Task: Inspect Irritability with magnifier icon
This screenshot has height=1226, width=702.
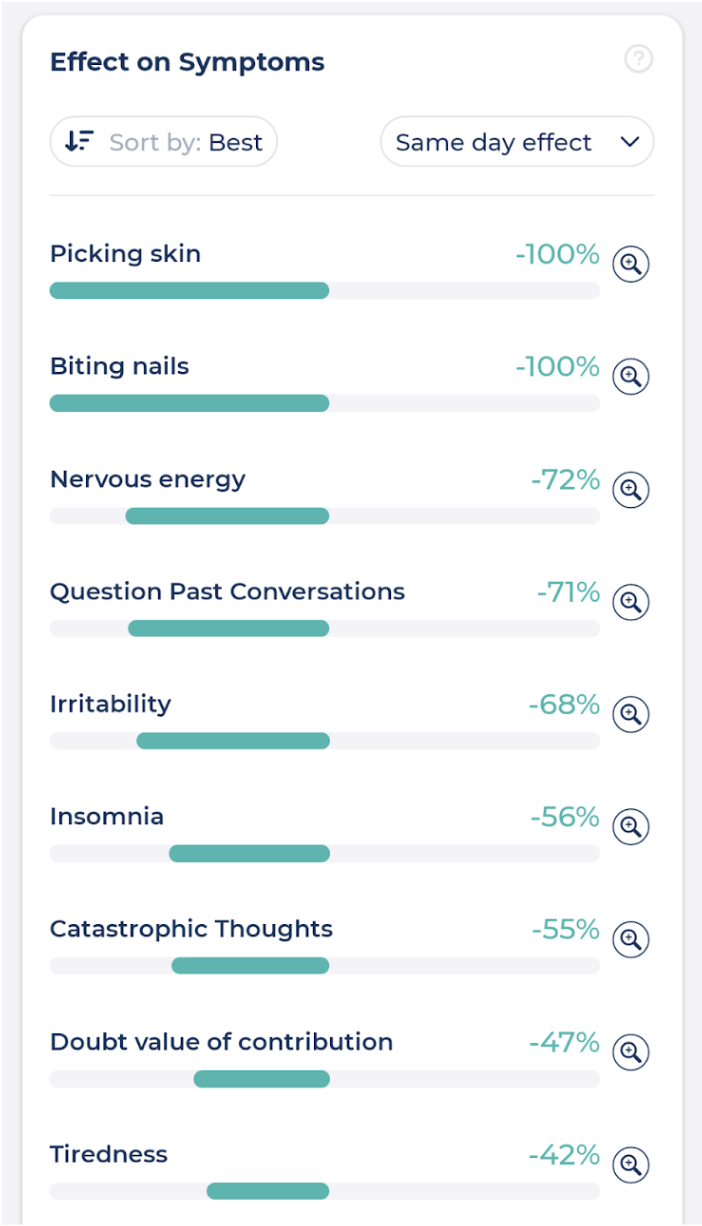Action: click(x=630, y=715)
